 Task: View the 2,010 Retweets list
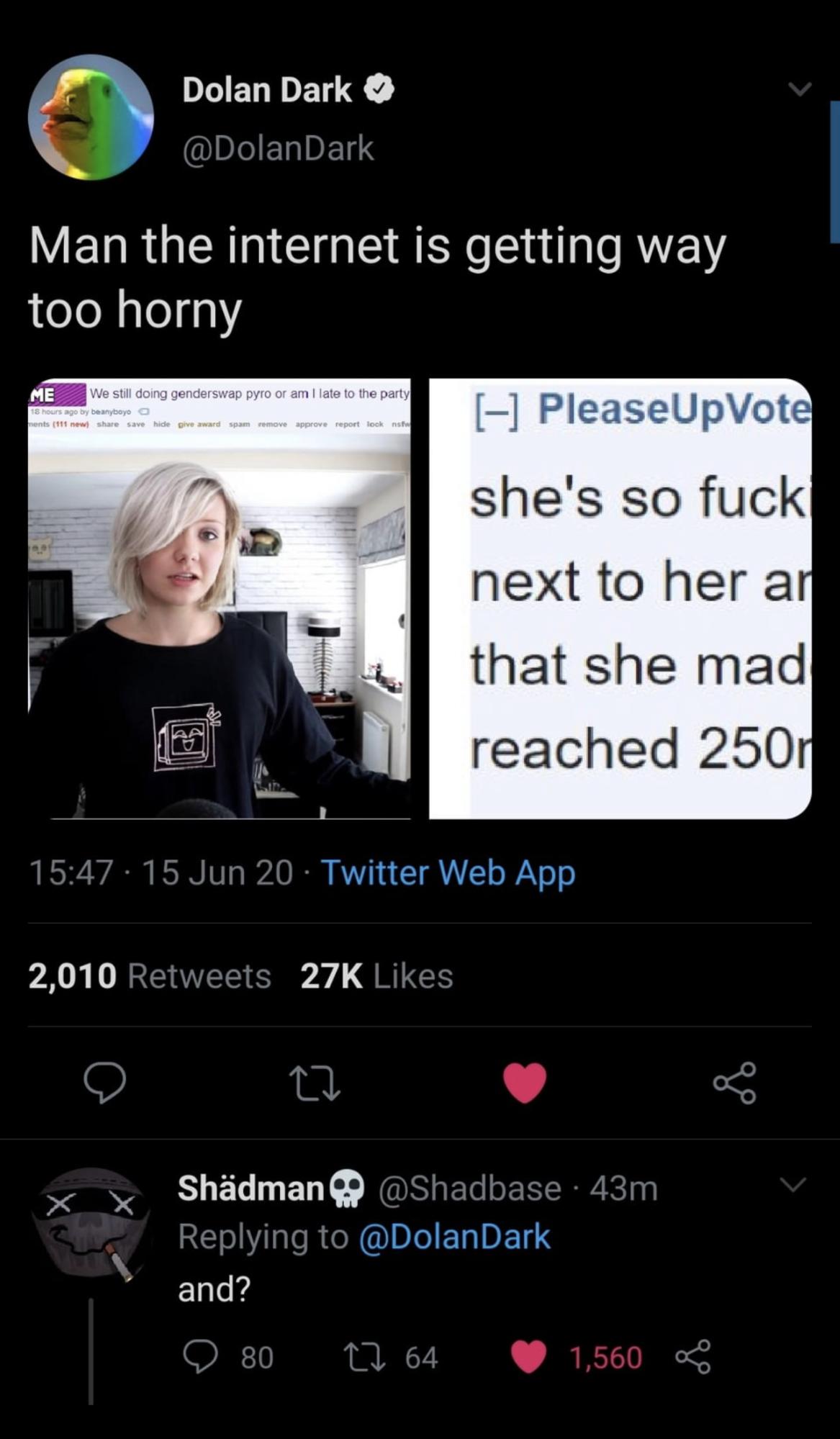[x=150, y=976]
